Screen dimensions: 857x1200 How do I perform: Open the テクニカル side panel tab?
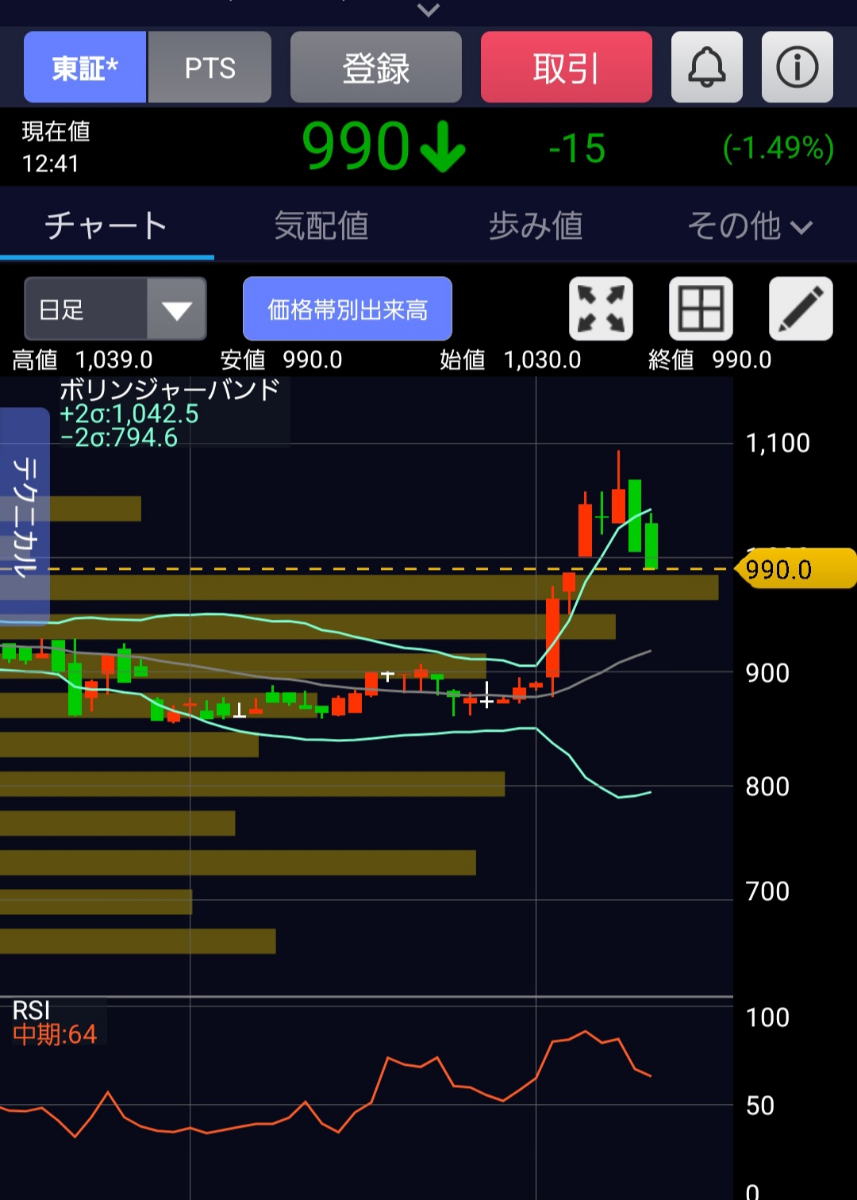click(x=24, y=516)
